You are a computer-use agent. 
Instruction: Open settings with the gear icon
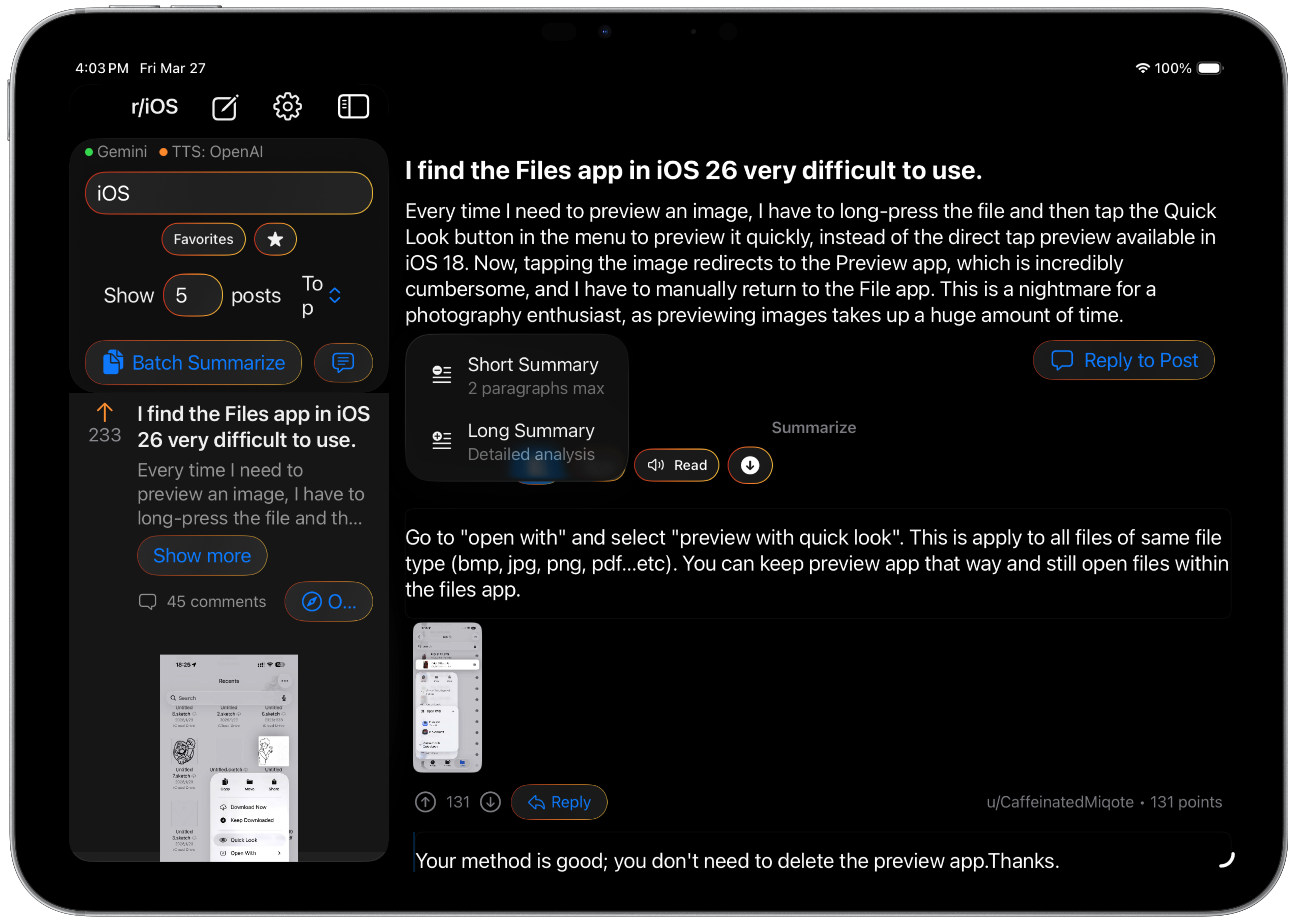(x=287, y=106)
